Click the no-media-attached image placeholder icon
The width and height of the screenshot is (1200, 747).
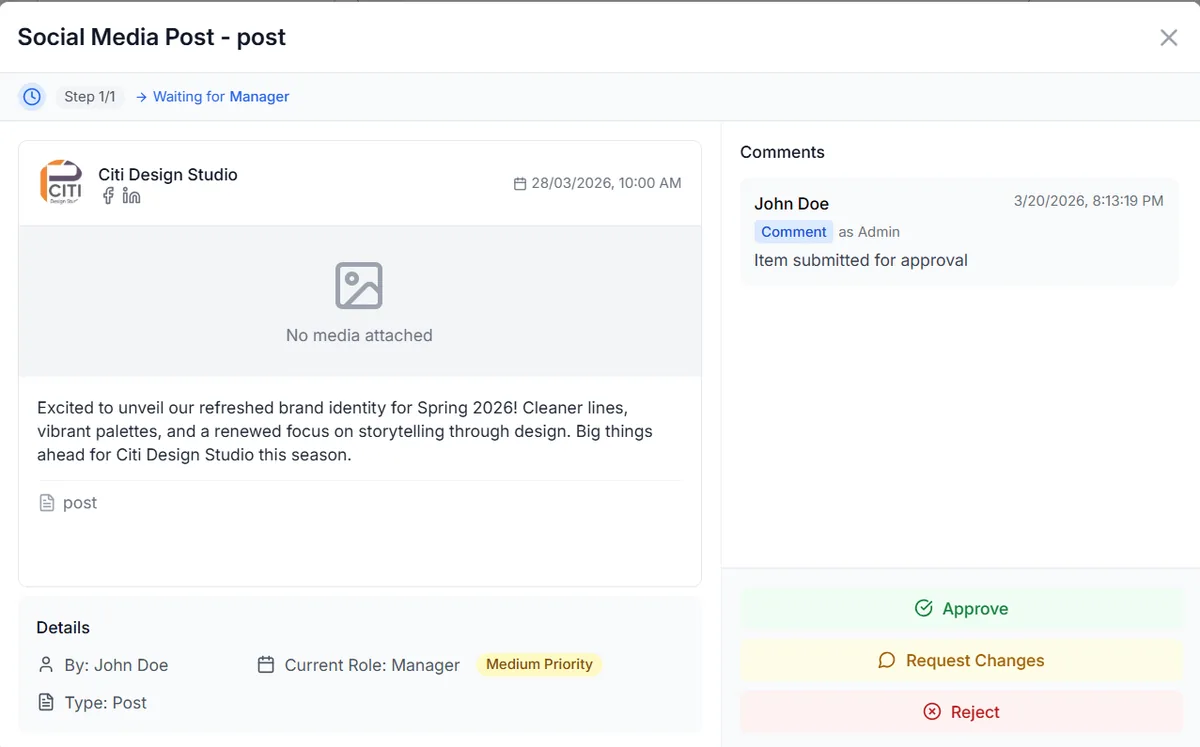tap(359, 285)
